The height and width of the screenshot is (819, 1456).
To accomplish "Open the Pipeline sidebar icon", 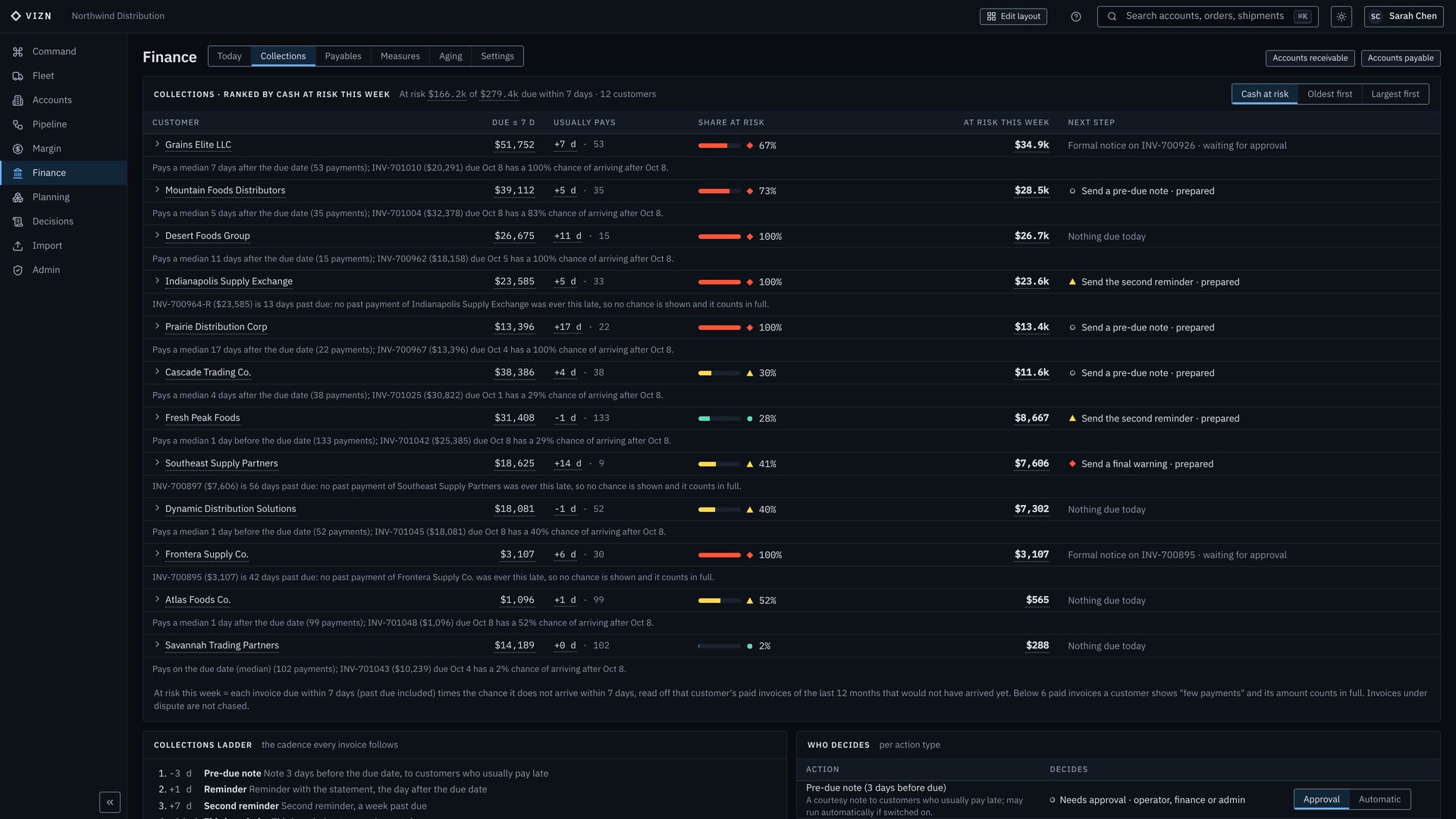I will 17,124.
